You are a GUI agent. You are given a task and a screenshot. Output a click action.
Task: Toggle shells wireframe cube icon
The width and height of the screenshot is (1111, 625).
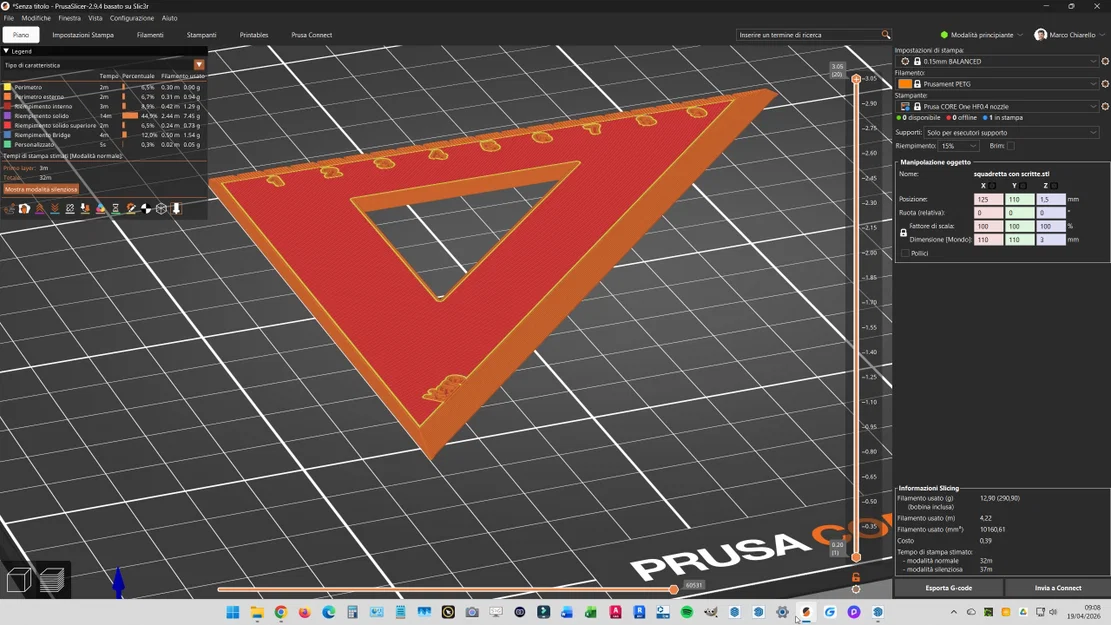pyautogui.click(x=161, y=208)
